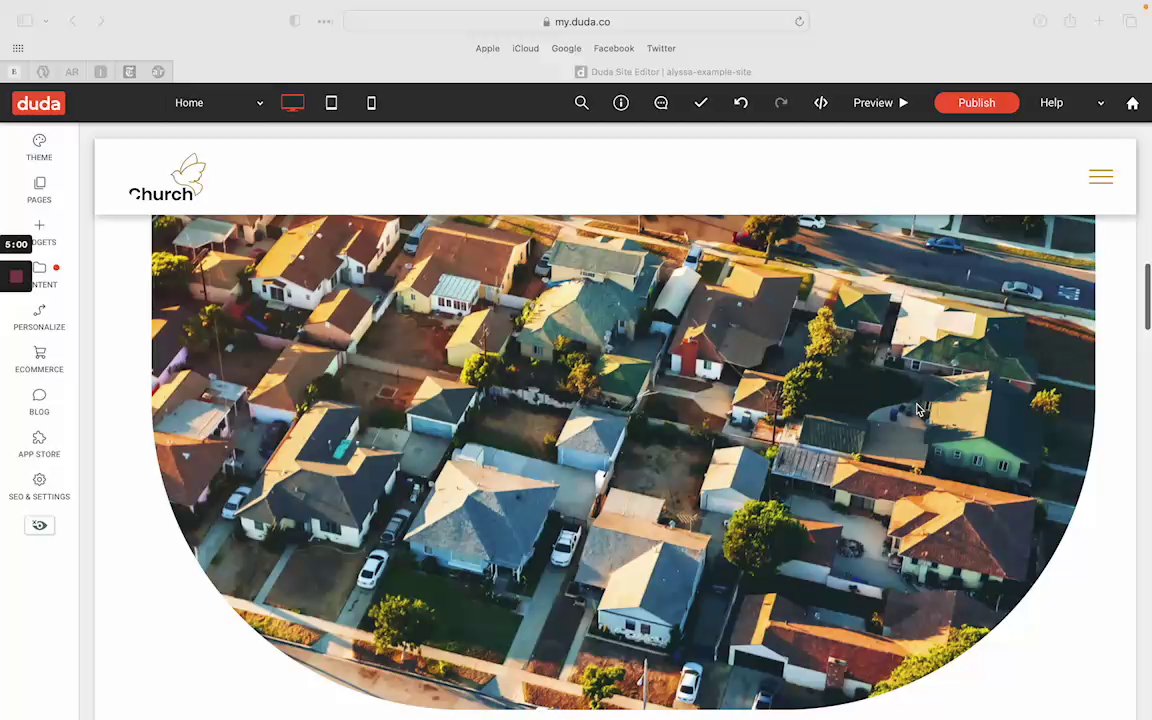The height and width of the screenshot is (720, 1152).
Task: Open the site hamburger menu
Action: (1101, 176)
